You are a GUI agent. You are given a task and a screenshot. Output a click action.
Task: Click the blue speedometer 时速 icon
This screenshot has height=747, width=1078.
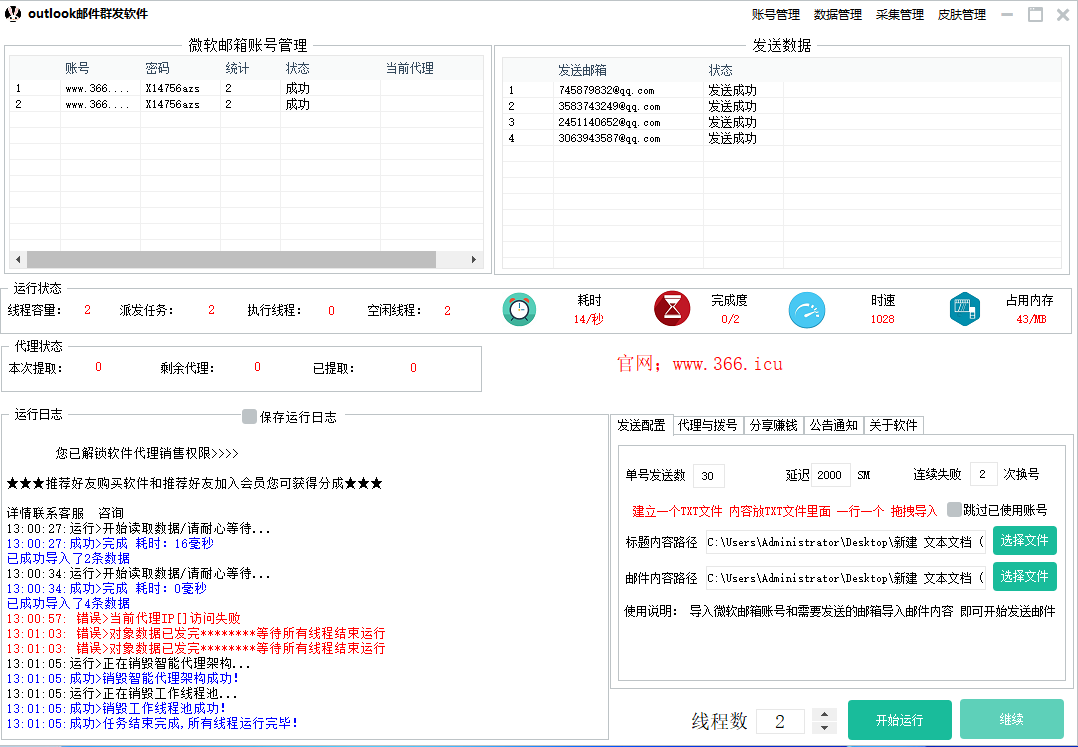tap(806, 310)
